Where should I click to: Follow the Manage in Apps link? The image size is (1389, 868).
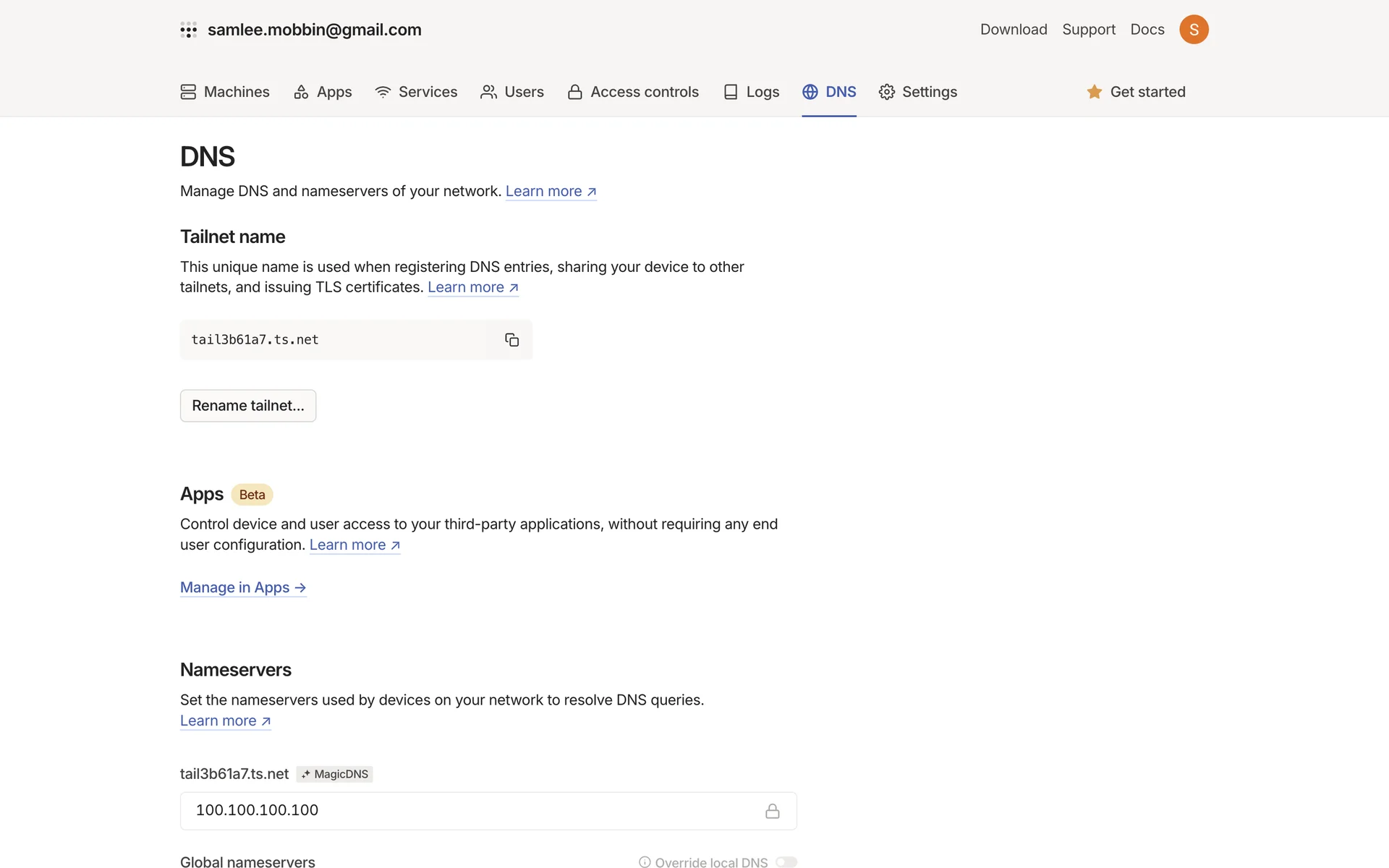click(x=243, y=587)
